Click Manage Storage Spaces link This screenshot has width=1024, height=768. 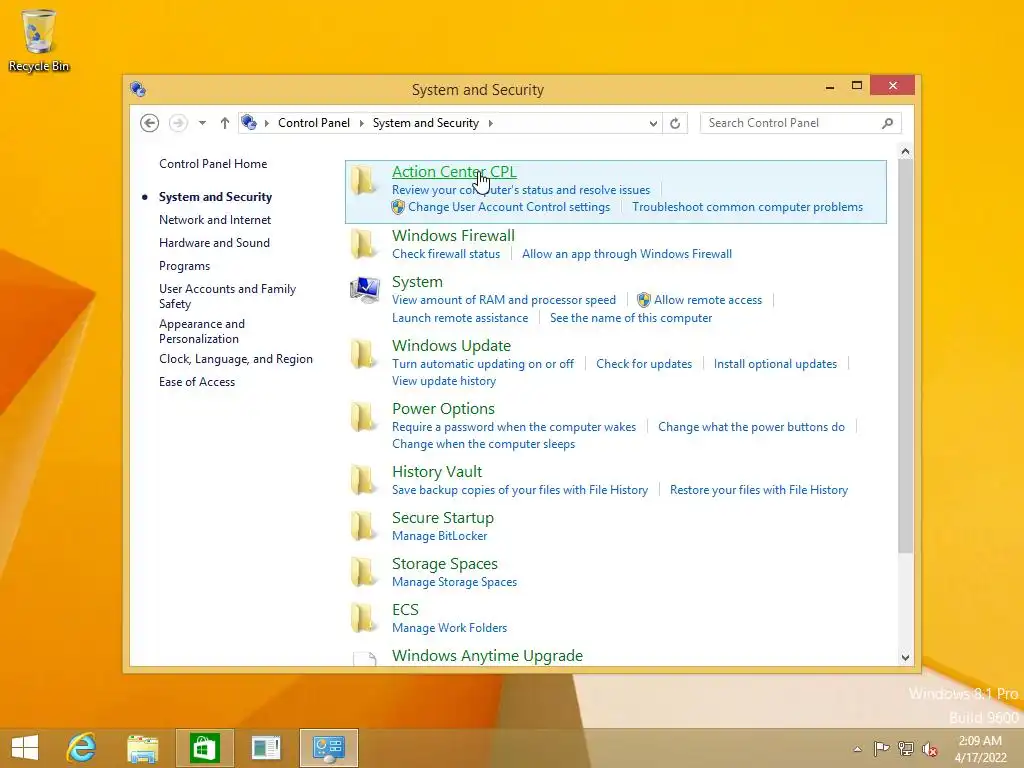click(x=455, y=582)
